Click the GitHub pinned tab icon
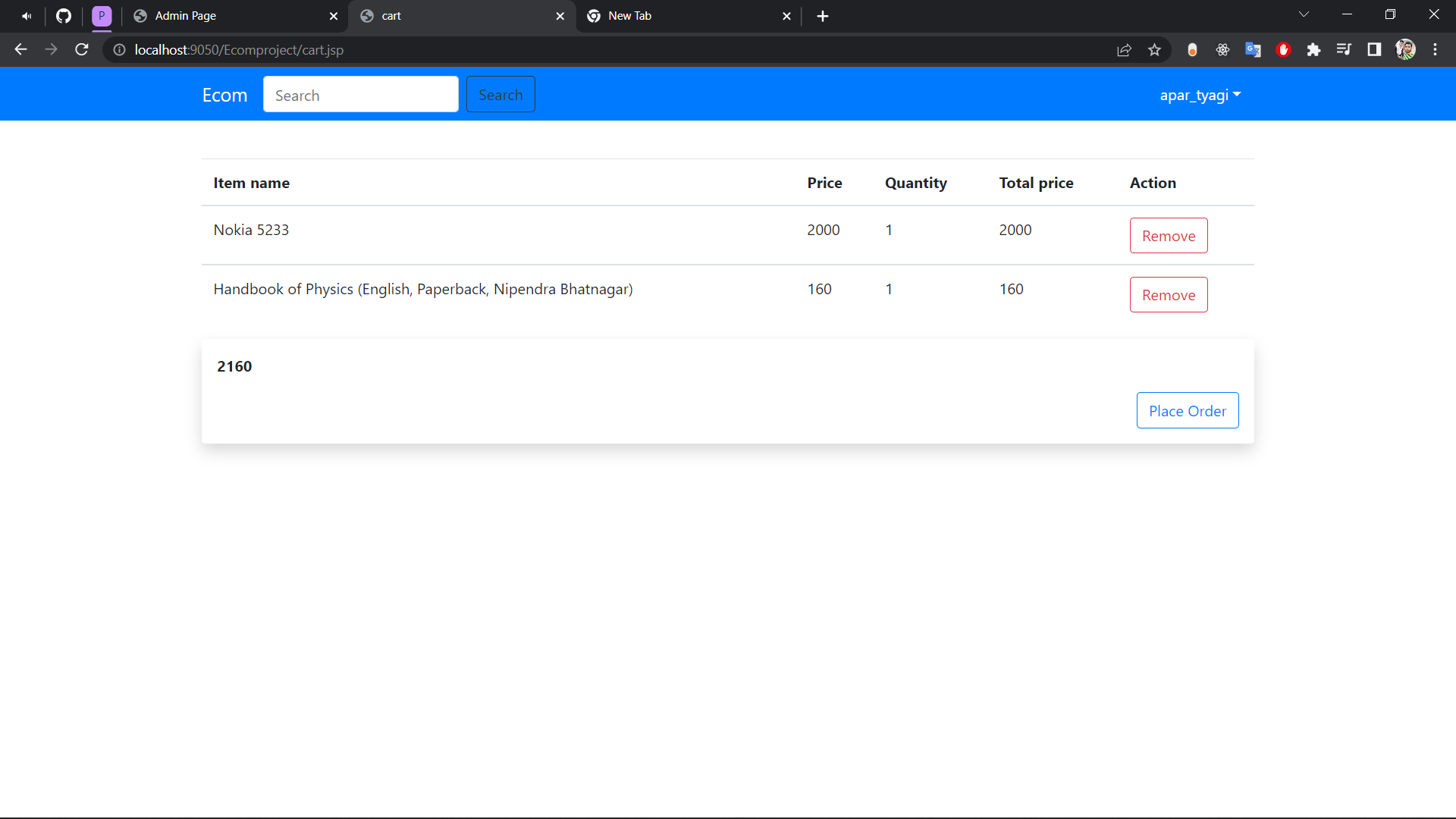1456x819 pixels. click(64, 16)
